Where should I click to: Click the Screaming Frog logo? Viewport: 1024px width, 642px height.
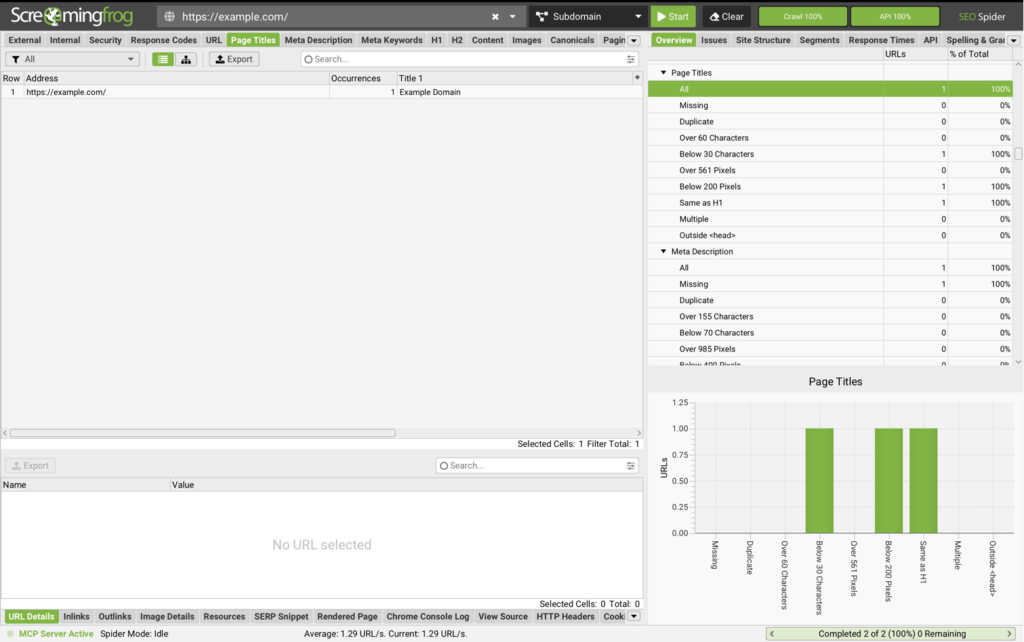[72, 16]
